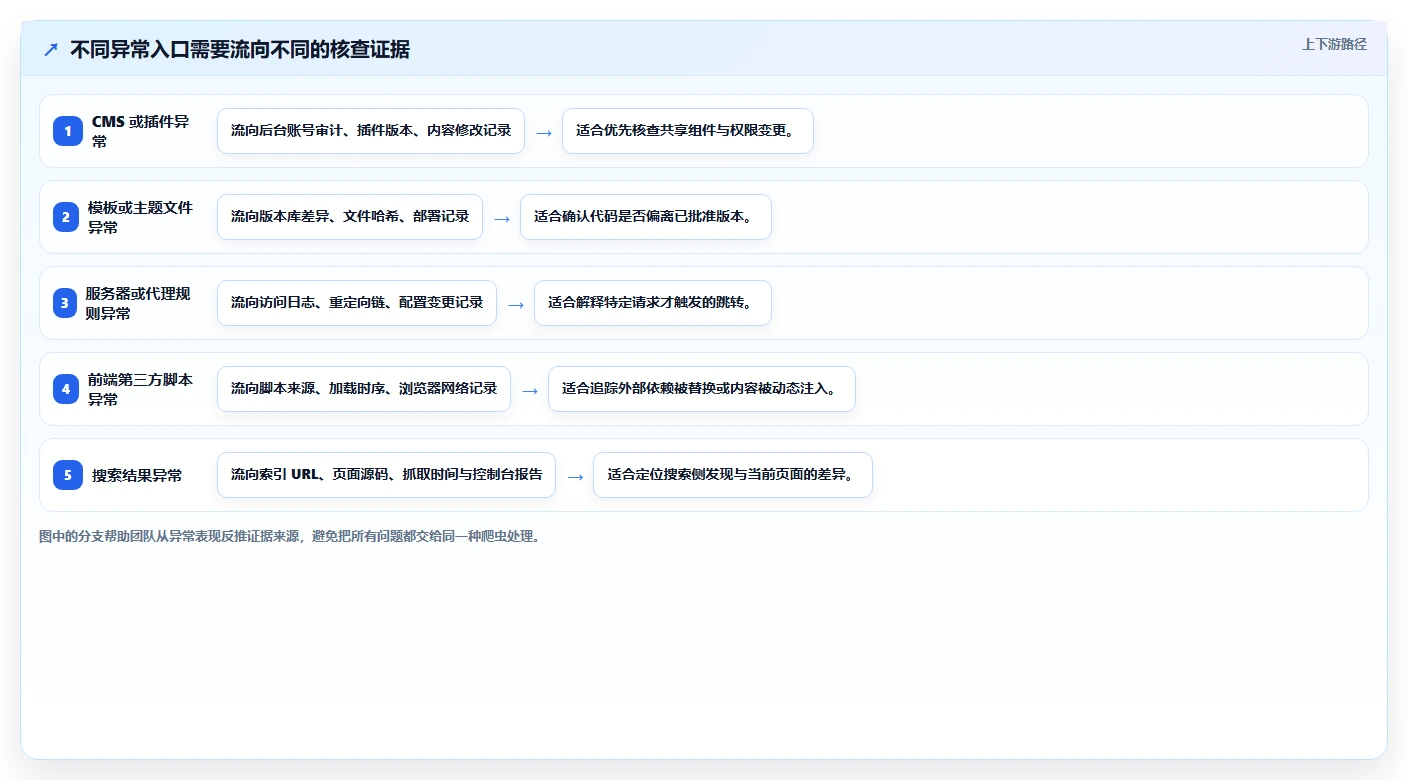Image resolution: width=1408 pixels, height=780 pixels.
Task: Click the box 流向索引 URL、页面源码、抓取时间与控制台报告
Action: coord(386,475)
